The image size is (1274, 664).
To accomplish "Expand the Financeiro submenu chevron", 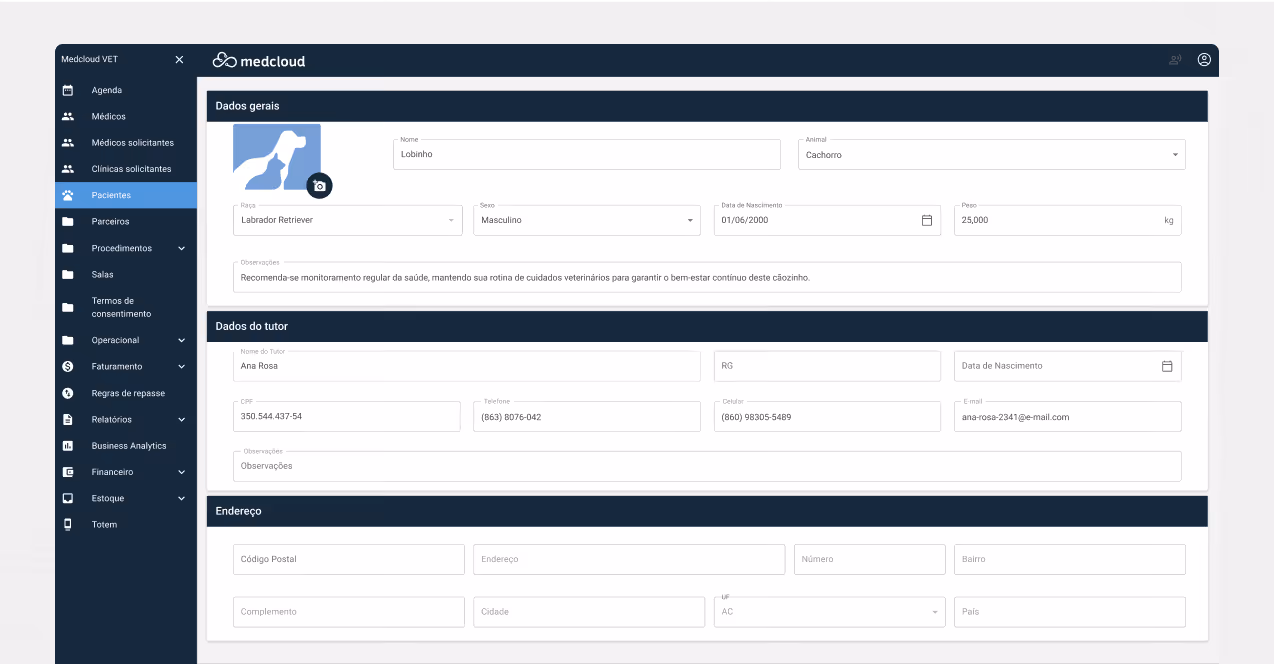I will (182, 472).
